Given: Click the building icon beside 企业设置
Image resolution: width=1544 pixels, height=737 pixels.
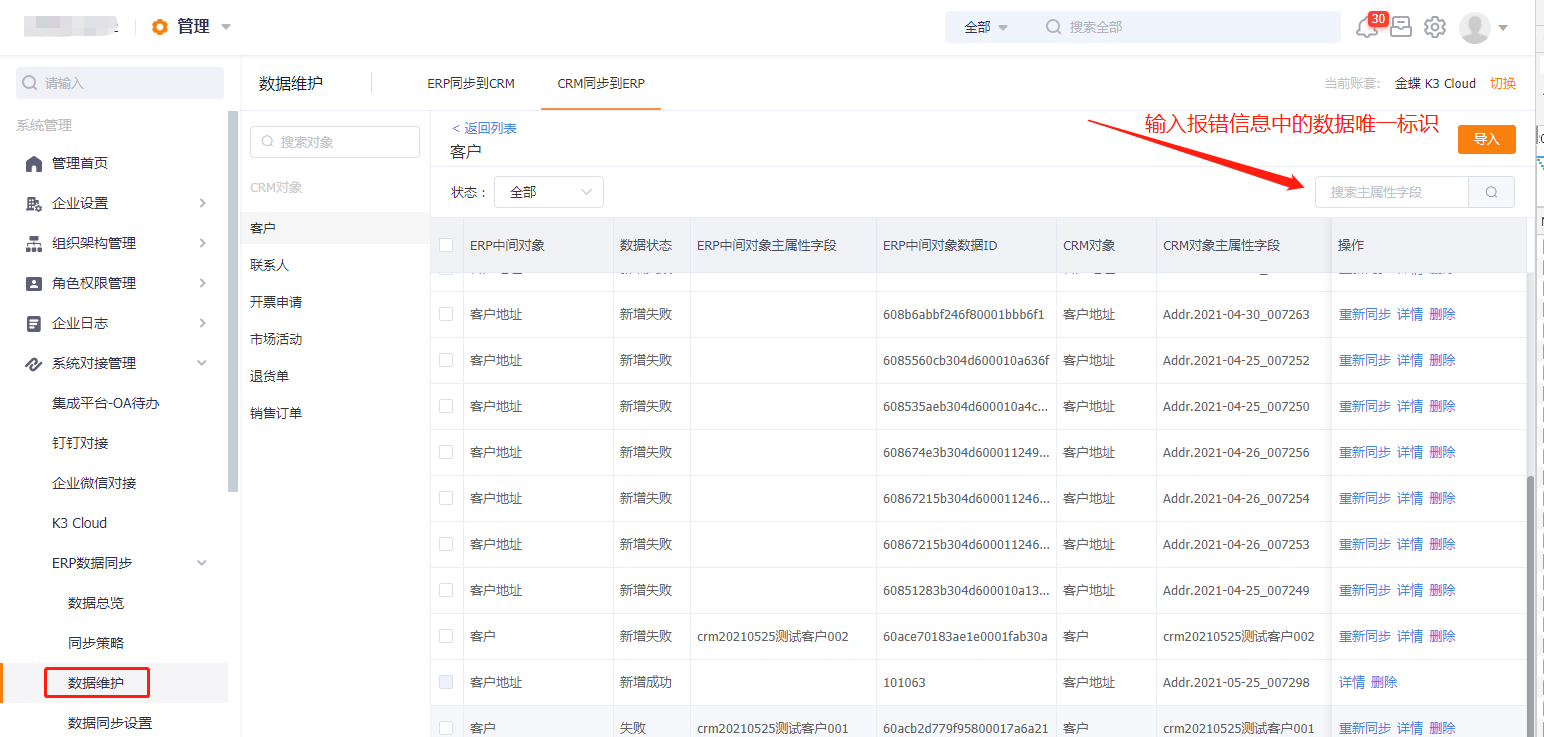Looking at the screenshot, I should pyautogui.click(x=34, y=203).
